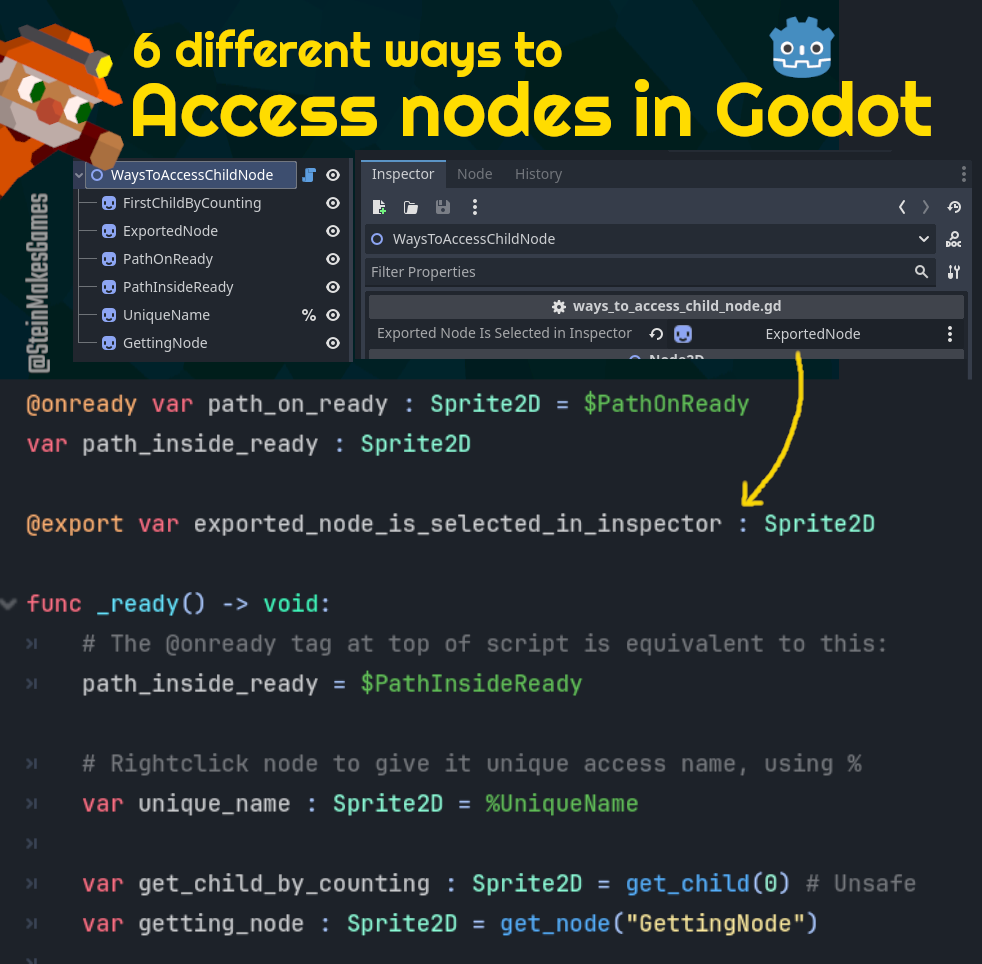Open script attached to WaysToAccessChildNode
This screenshot has width=982, height=964.
coord(309,175)
